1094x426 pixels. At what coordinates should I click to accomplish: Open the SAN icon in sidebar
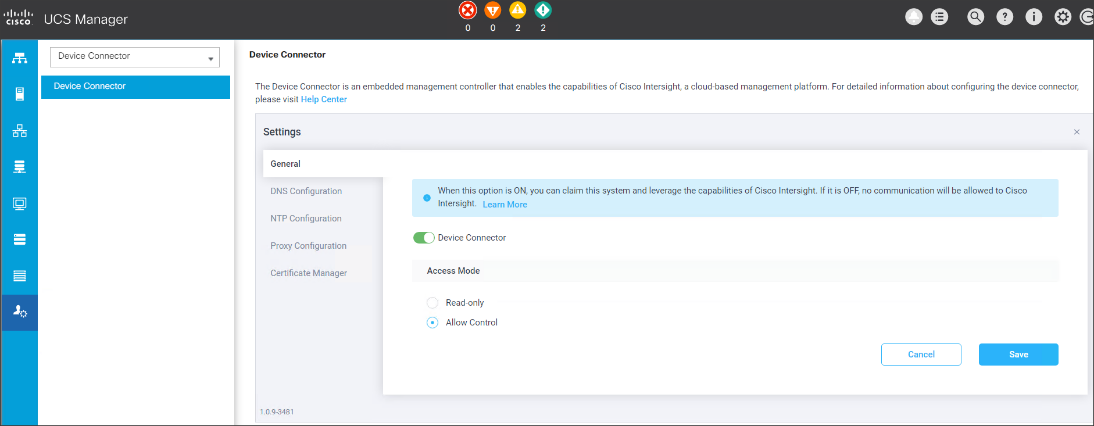pyautogui.click(x=20, y=167)
